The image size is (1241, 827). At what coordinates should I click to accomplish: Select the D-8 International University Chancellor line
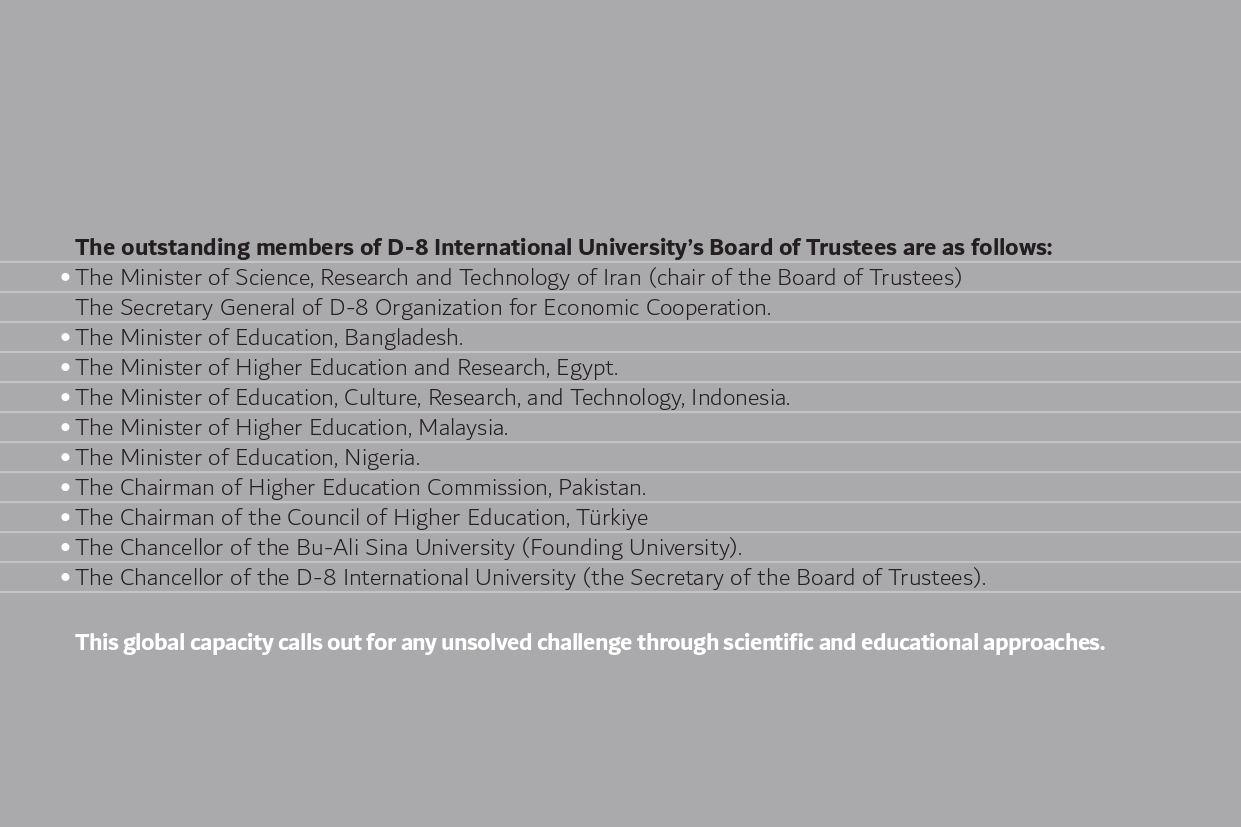[531, 577]
